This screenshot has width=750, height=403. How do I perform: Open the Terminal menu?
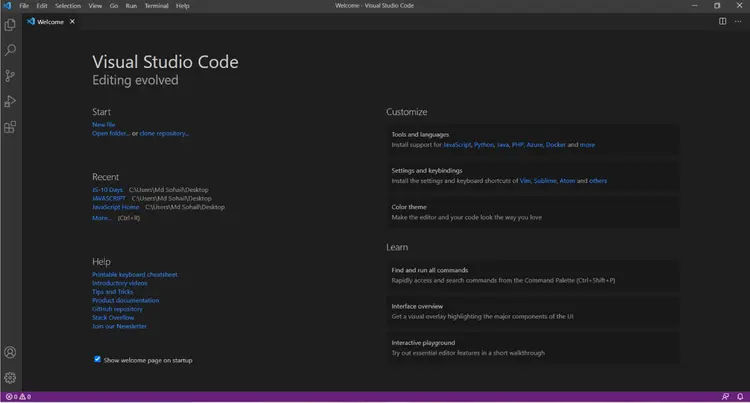click(156, 6)
